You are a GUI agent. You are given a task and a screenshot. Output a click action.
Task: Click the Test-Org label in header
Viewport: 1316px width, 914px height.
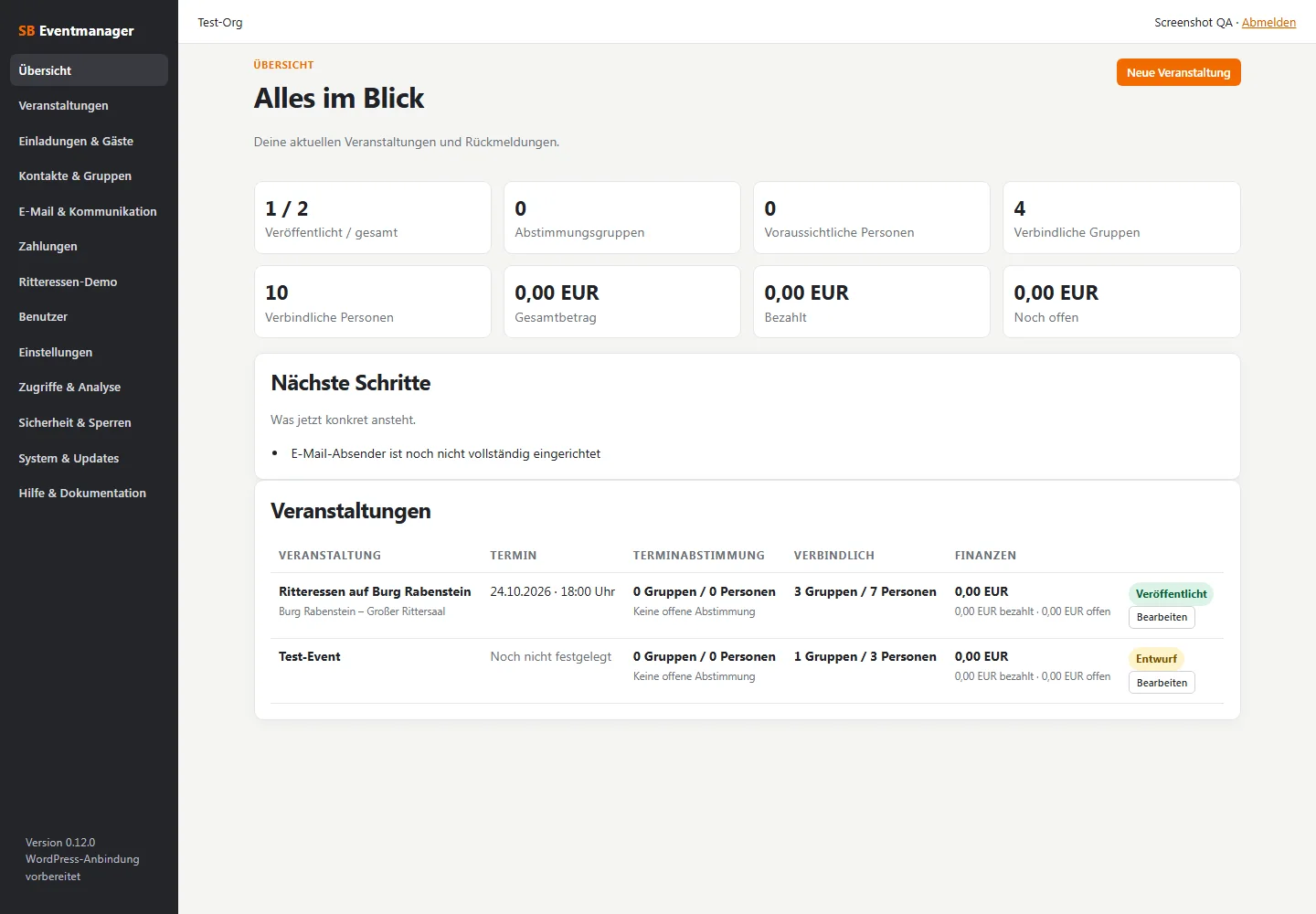220,22
